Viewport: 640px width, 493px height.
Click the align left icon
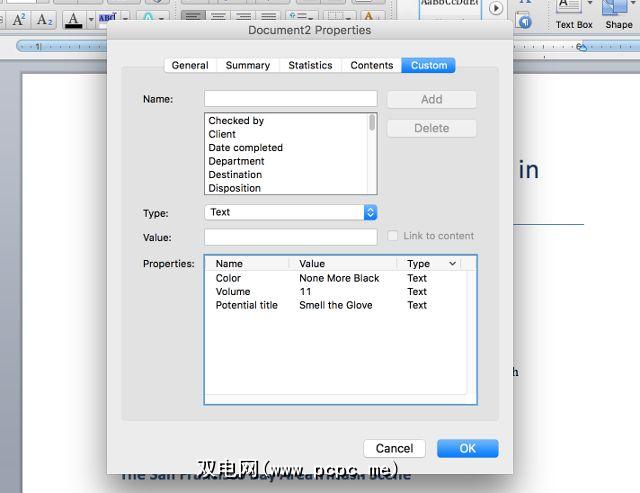(x=194, y=18)
